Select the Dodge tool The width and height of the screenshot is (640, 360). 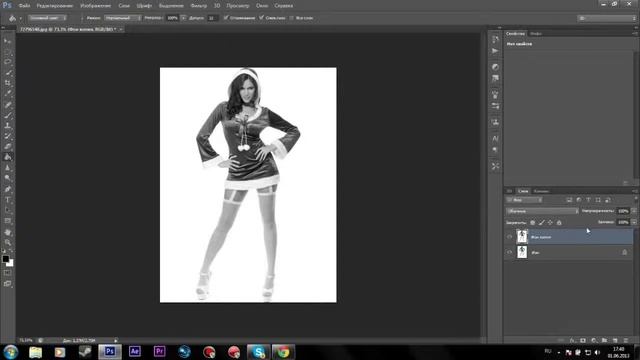(7, 178)
